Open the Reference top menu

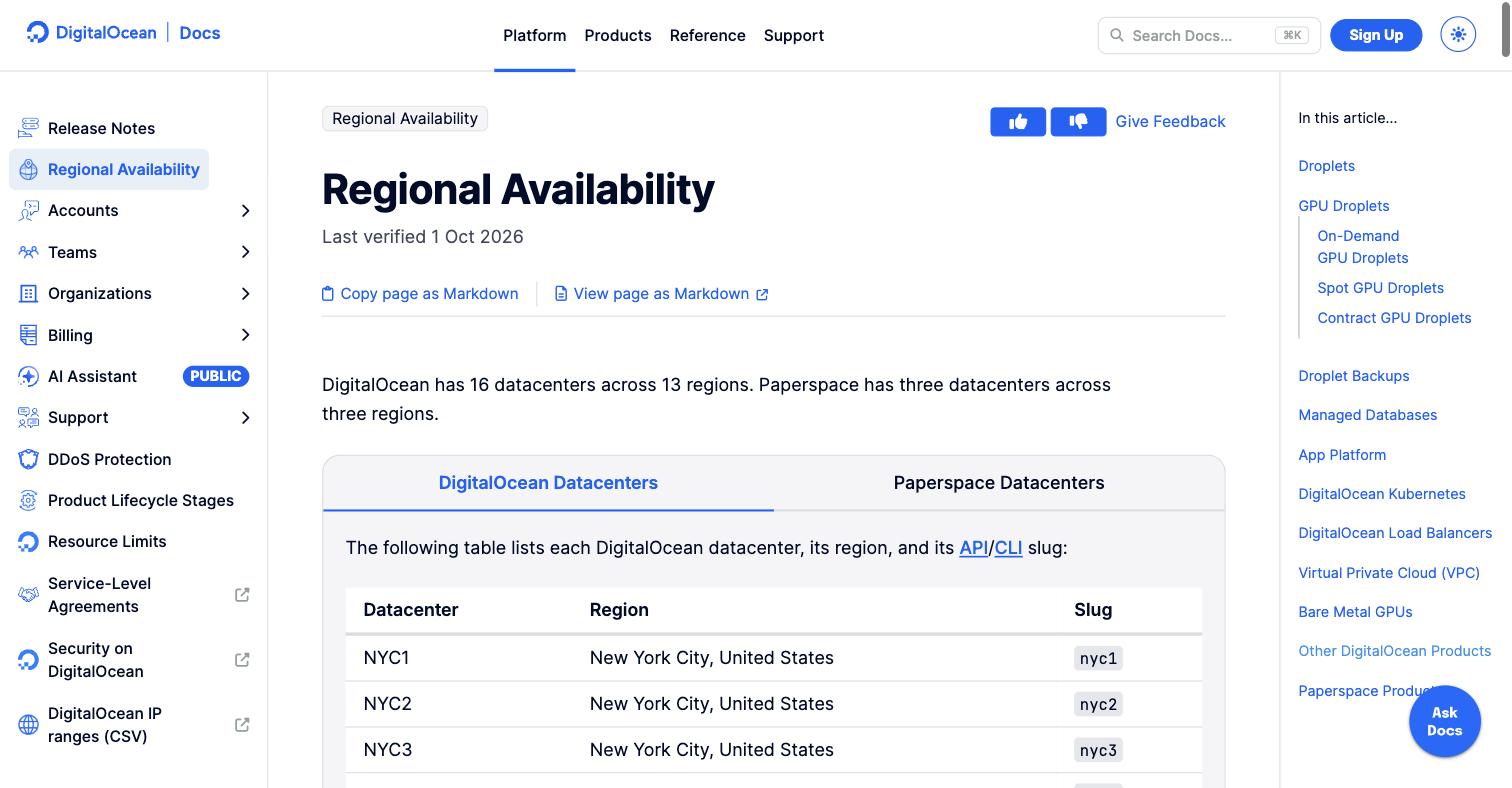pos(708,35)
